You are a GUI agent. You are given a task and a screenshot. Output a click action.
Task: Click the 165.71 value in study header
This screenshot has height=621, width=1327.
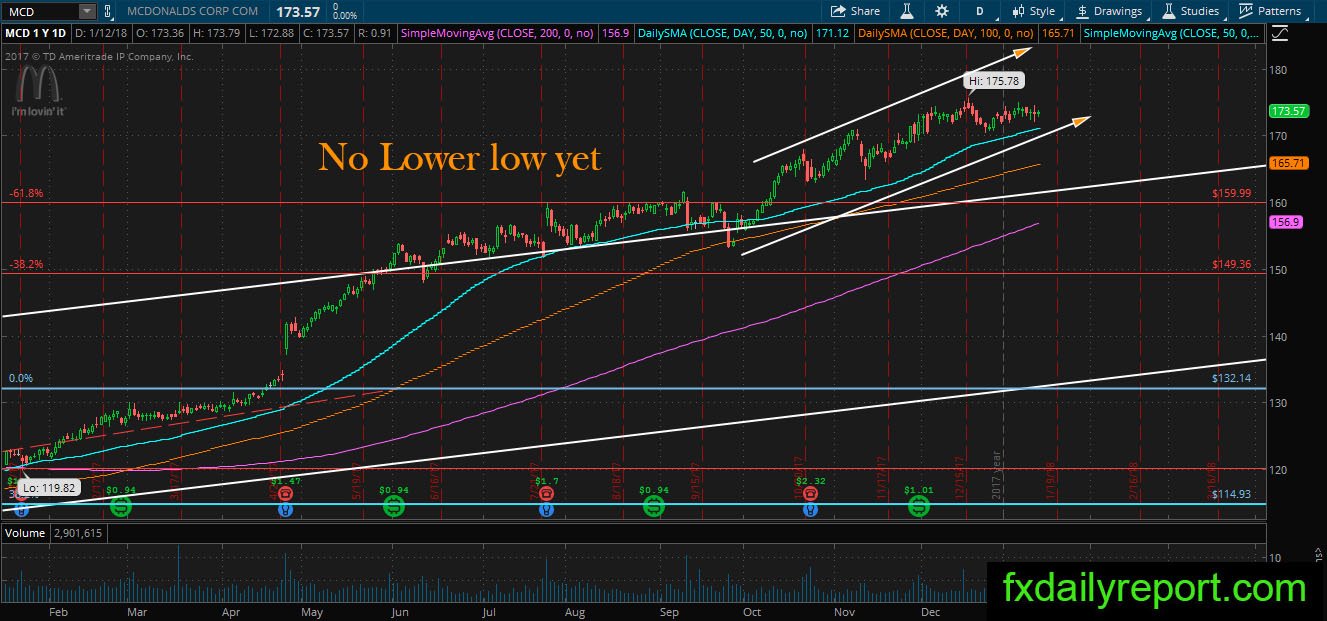coord(1056,33)
